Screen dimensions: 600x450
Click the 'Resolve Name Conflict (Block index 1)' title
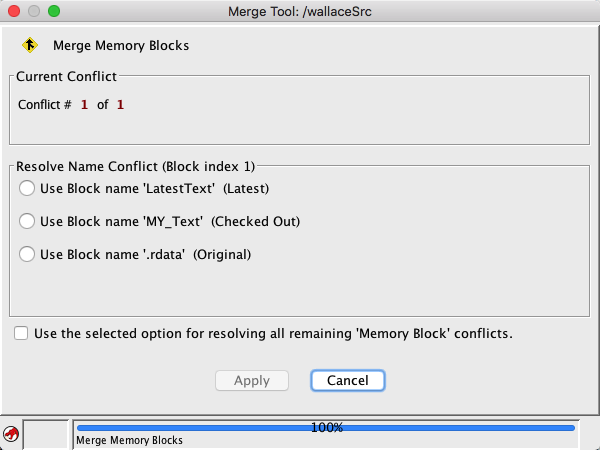[x=137, y=164]
